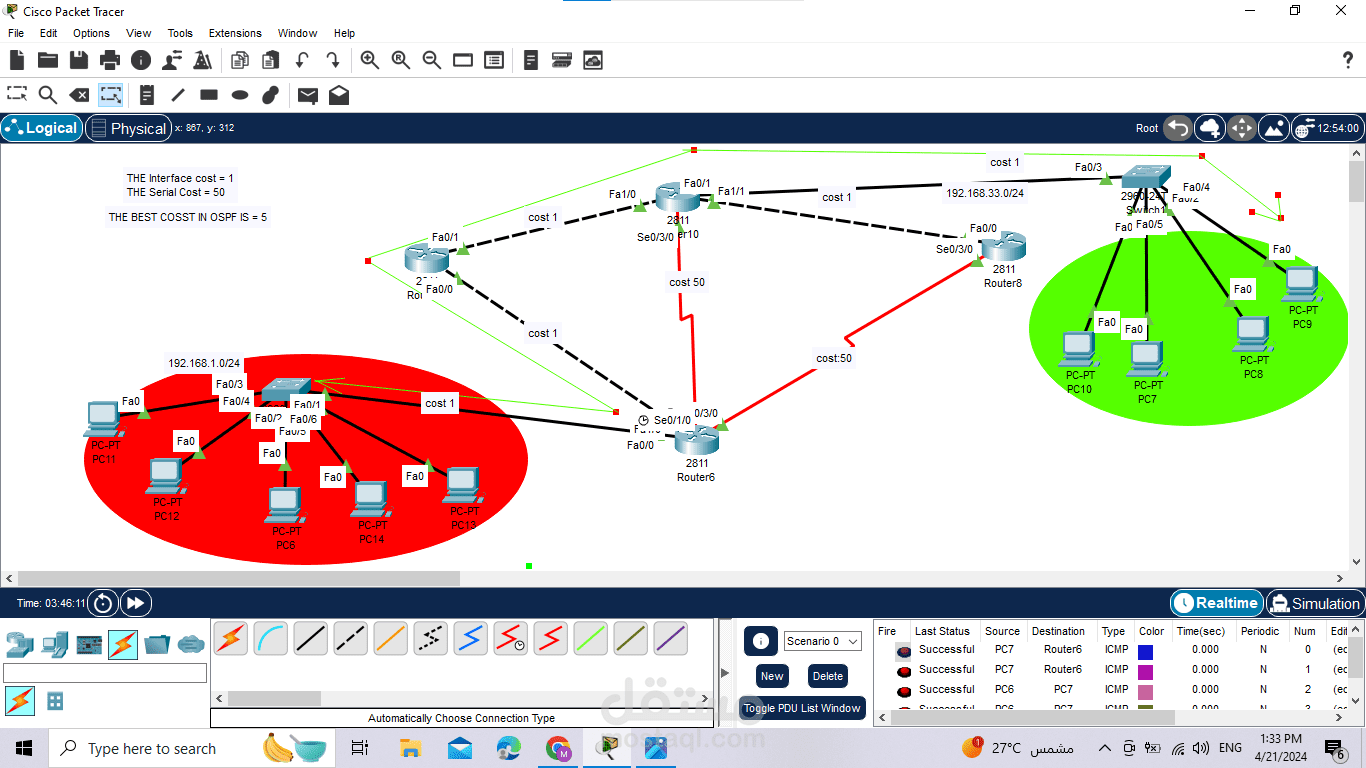Viewport: 1366px width, 768px height.
Task: Select the Add Simple PDU tool
Action: tap(308, 94)
